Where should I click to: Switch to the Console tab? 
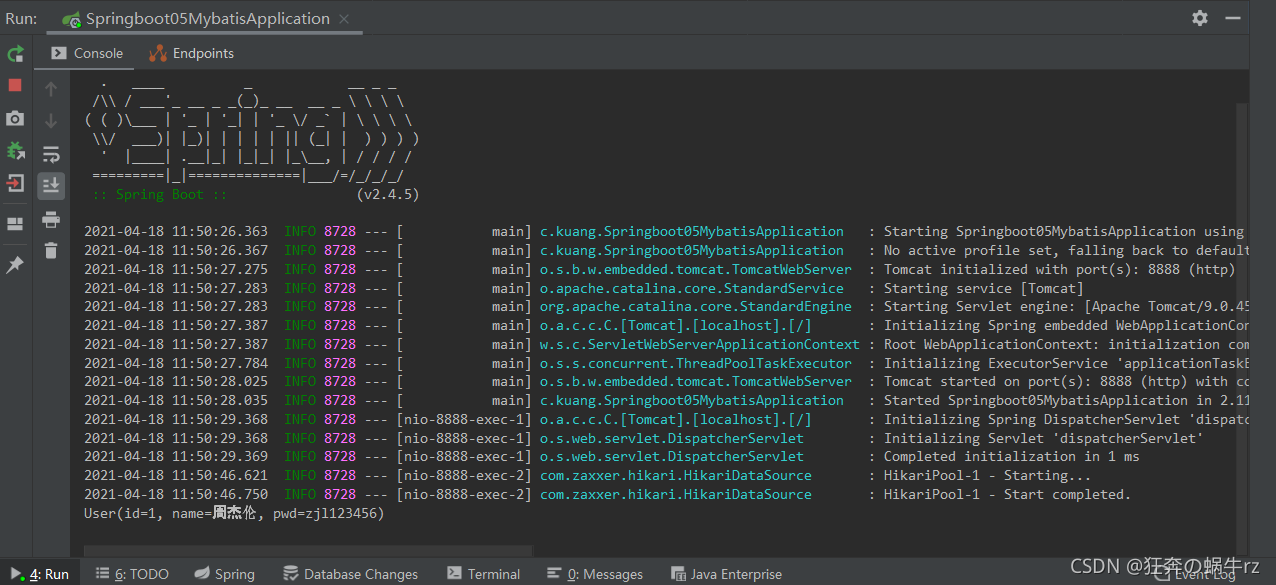coord(87,53)
